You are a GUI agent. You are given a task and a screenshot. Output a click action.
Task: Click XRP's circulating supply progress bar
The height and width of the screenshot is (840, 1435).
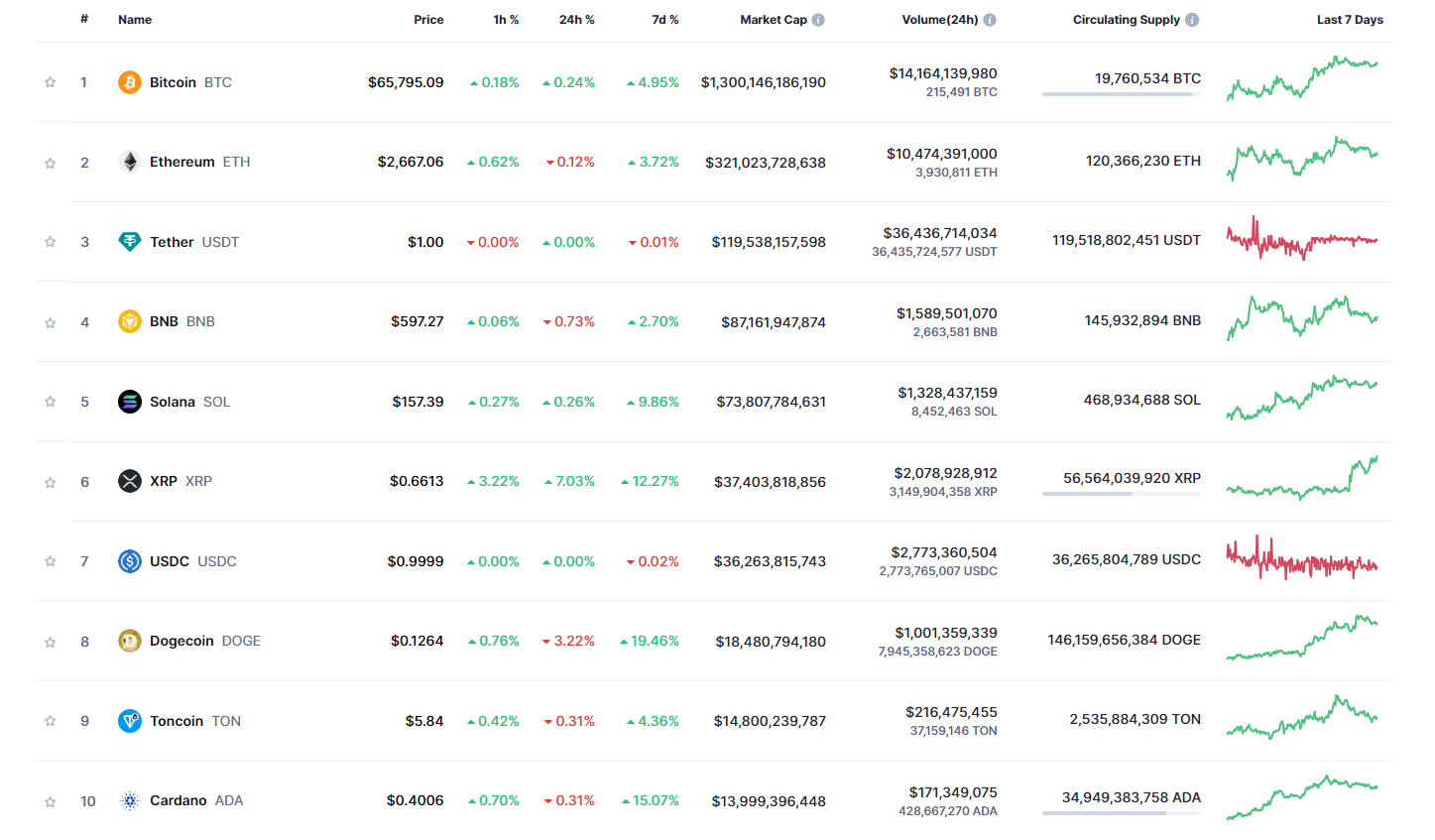[1122, 494]
